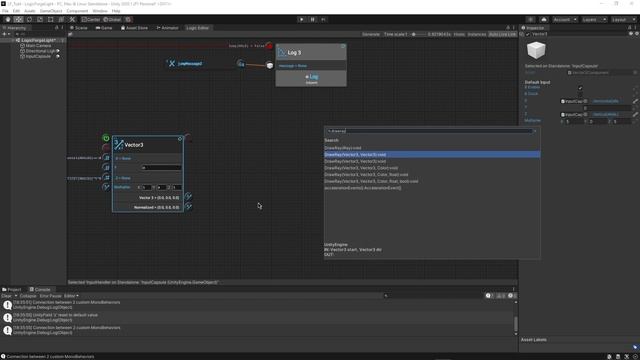Open the Layout dropdown
The image size is (640, 360).
pyautogui.click(x=623, y=20)
